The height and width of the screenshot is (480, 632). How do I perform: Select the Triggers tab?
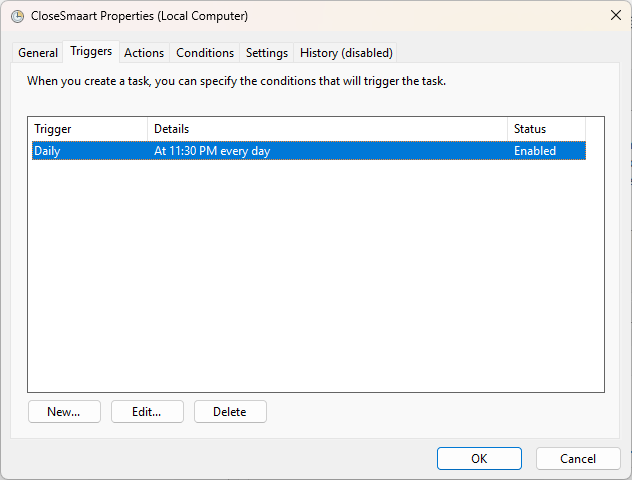(x=91, y=51)
